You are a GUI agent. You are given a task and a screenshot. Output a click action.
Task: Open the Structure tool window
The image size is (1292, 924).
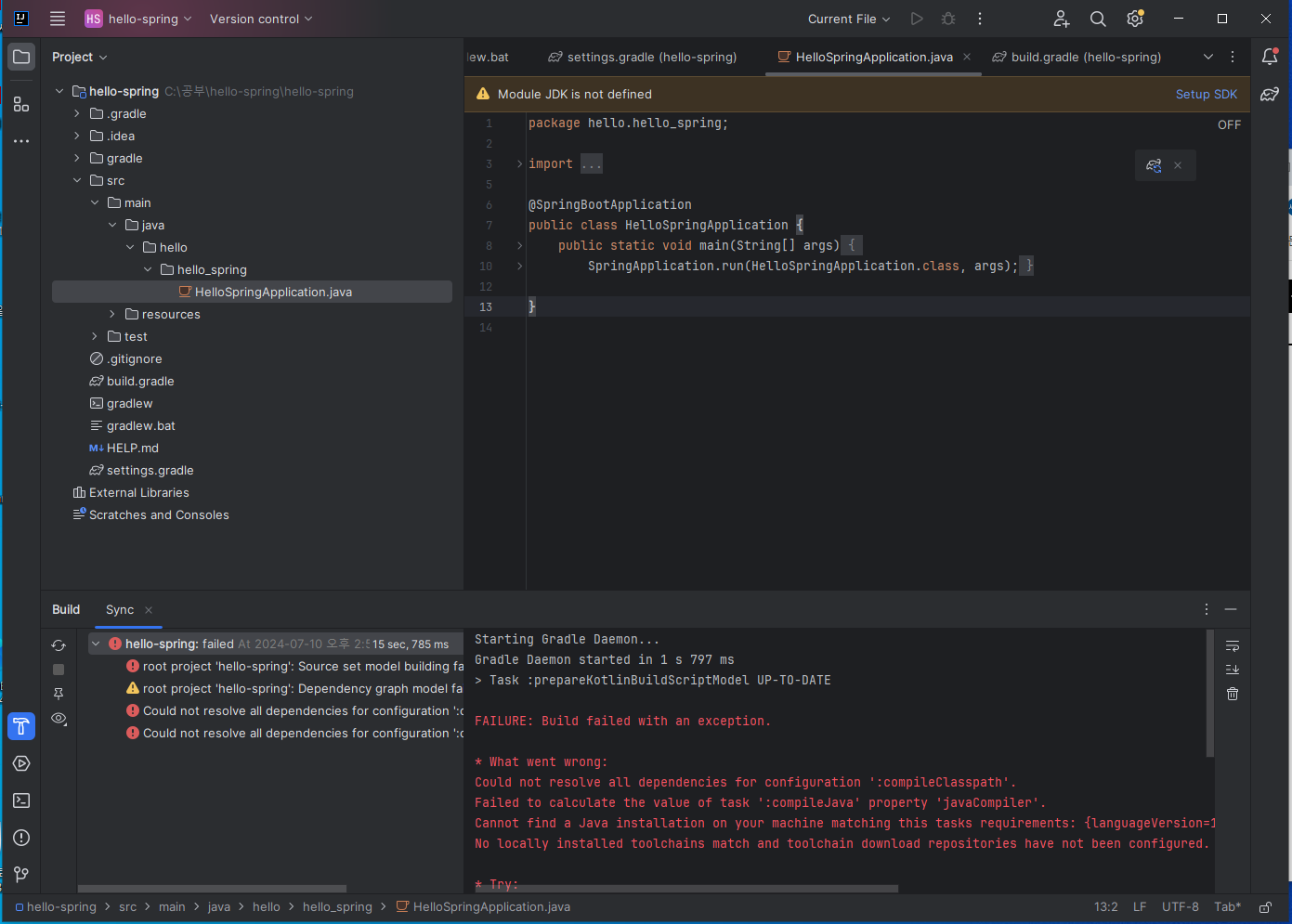[21, 104]
